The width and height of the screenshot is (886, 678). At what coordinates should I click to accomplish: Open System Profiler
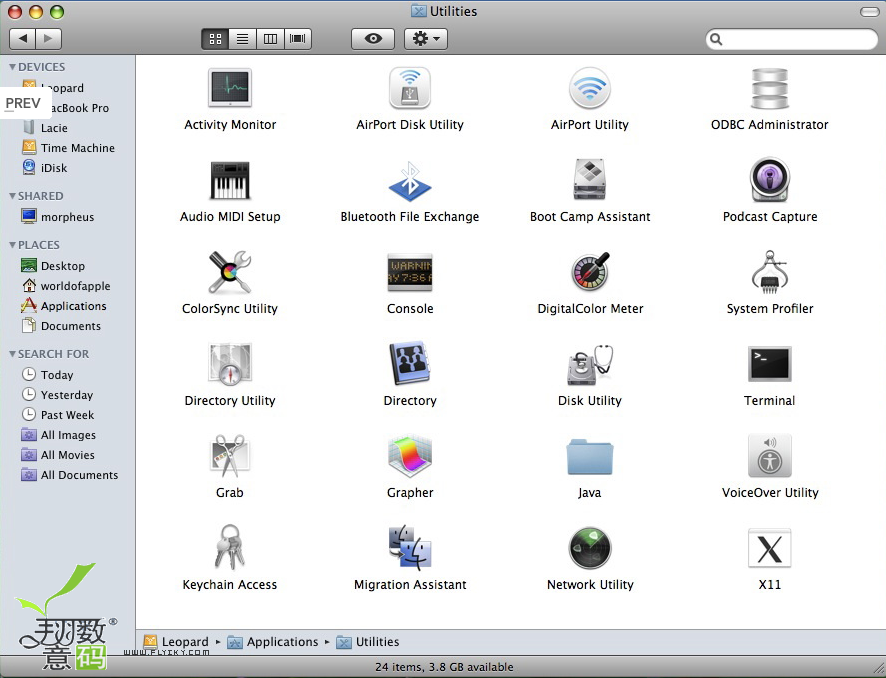[770, 272]
